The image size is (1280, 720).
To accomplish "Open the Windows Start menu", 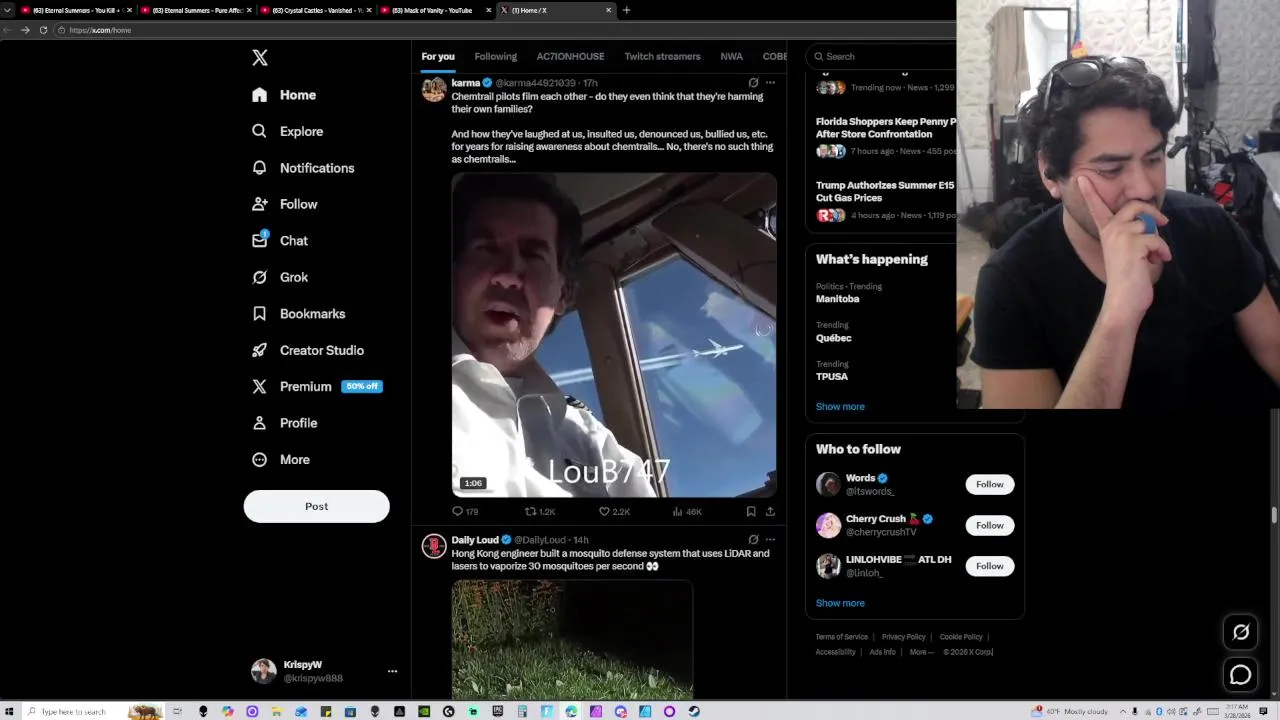I will coord(9,711).
